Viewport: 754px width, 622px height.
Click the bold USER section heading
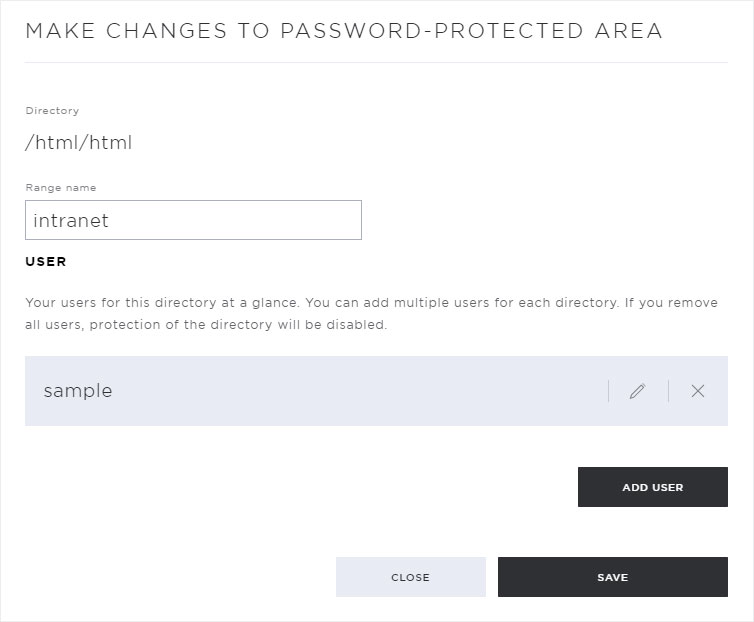tap(46, 261)
